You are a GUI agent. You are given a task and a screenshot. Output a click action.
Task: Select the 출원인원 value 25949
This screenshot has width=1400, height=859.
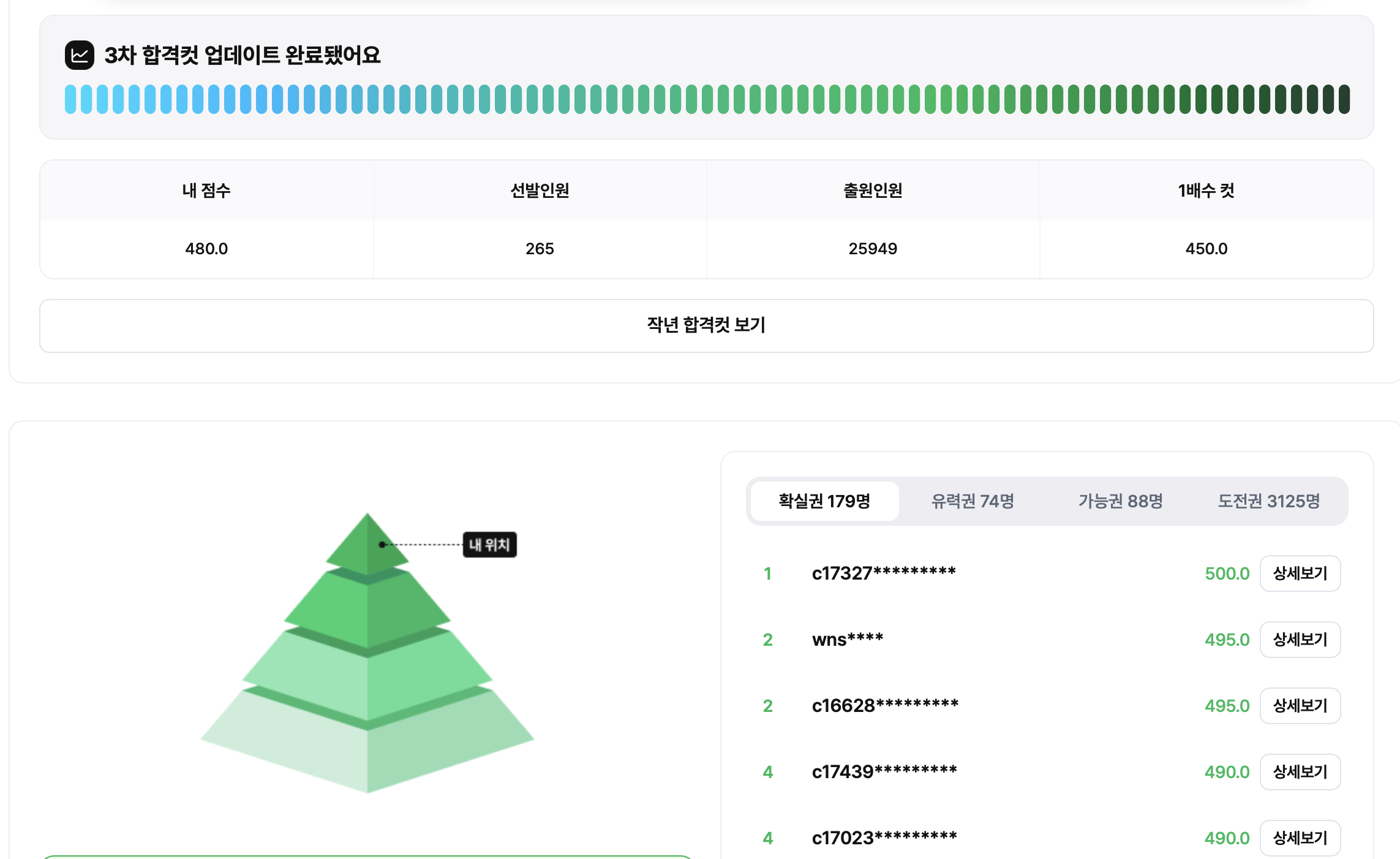click(873, 249)
